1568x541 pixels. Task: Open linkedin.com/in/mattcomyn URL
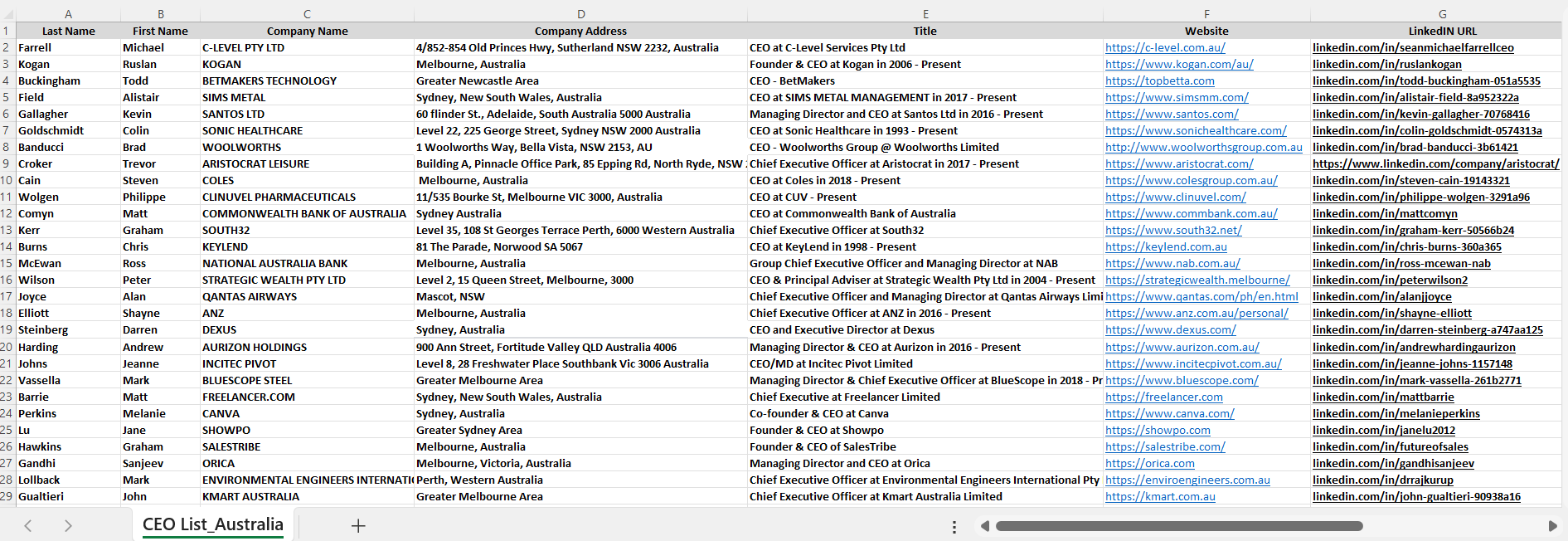[1385, 213]
